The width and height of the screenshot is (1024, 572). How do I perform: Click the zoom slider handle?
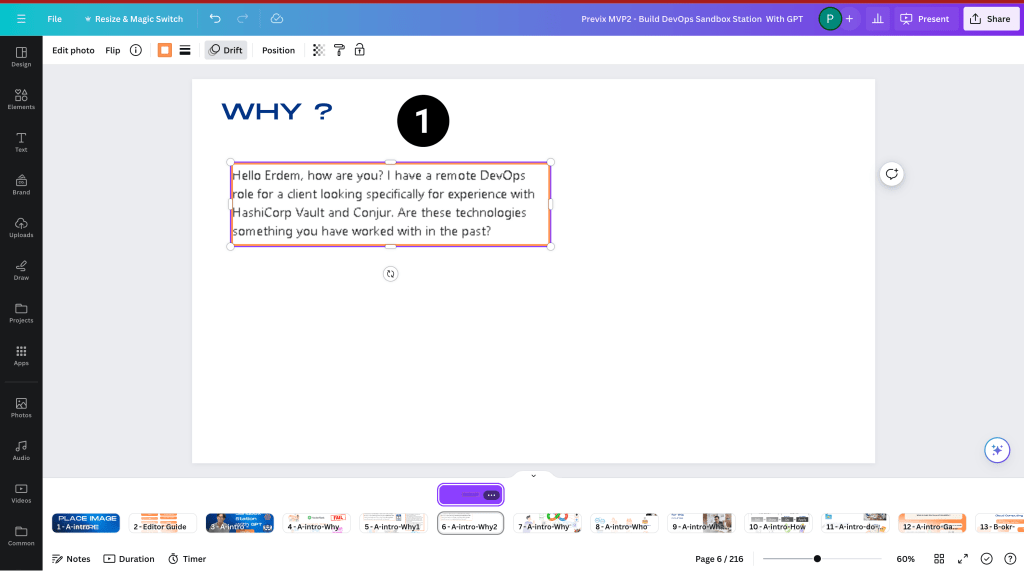tap(817, 559)
